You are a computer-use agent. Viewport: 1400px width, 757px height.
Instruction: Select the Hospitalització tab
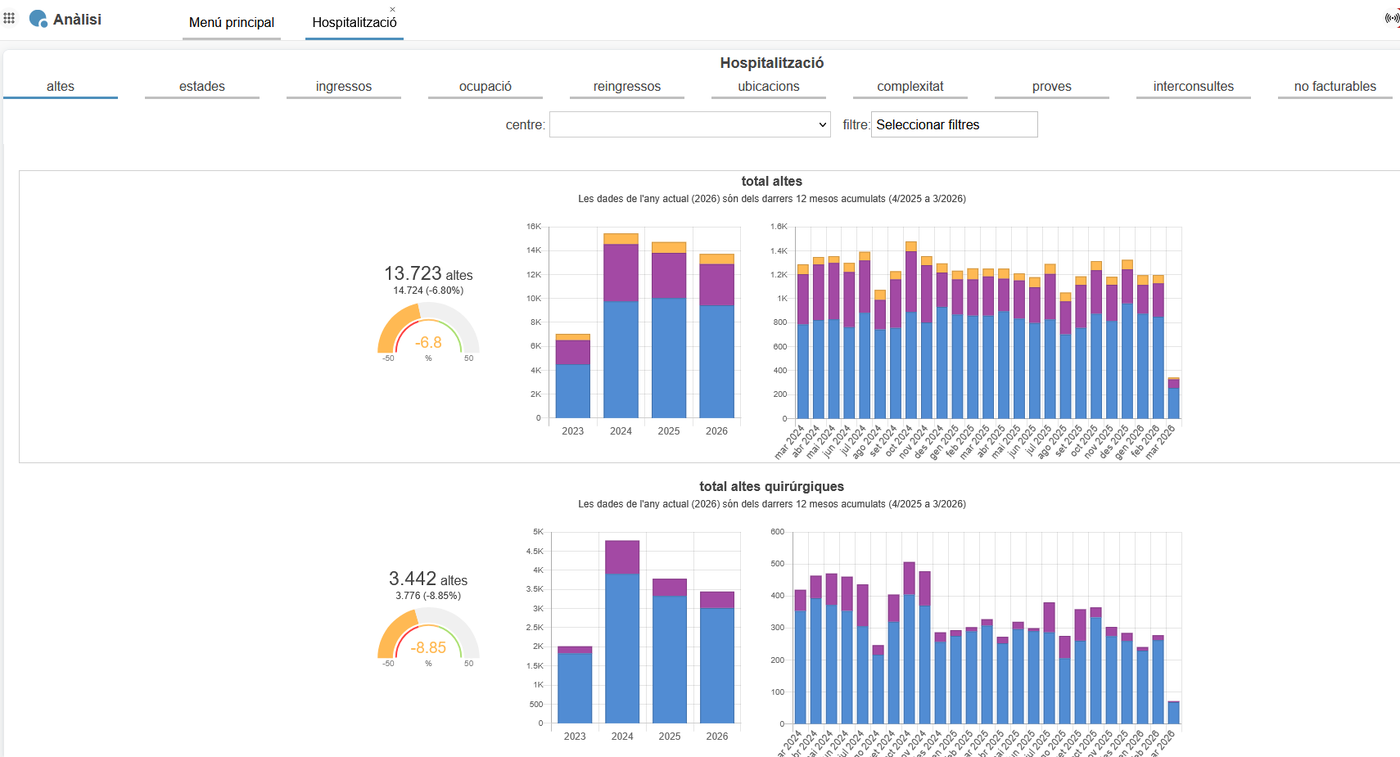click(x=354, y=23)
